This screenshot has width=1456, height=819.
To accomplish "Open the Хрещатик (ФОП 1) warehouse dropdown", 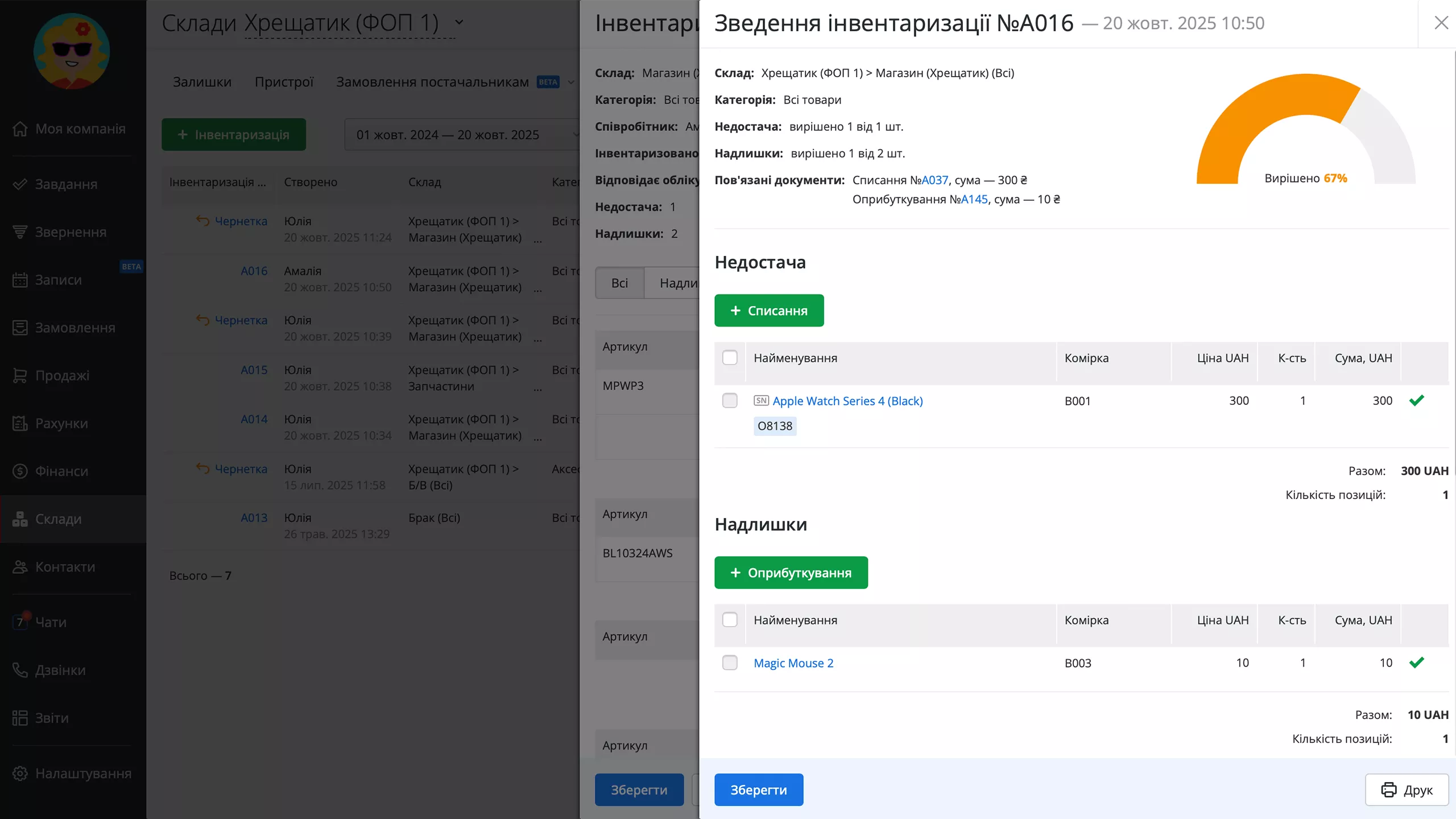I will click(458, 23).
